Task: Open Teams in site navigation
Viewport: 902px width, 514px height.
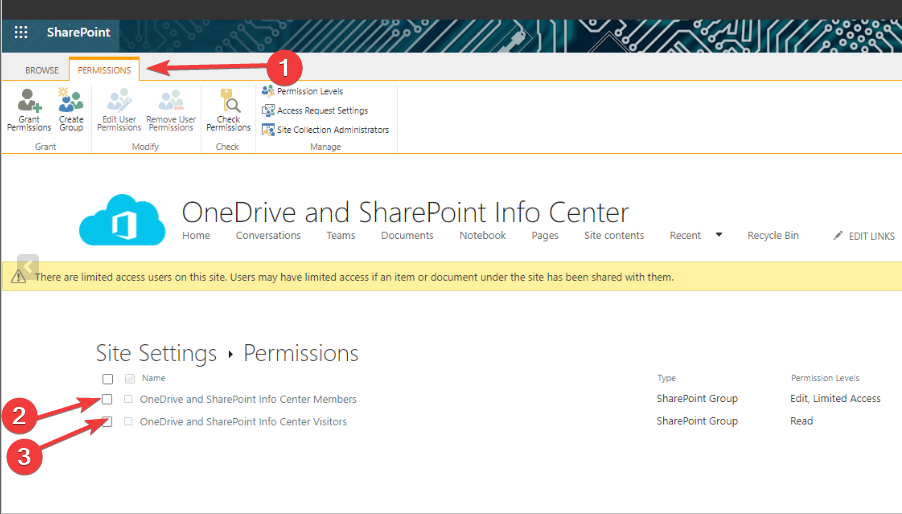Action: coord(341,235)
